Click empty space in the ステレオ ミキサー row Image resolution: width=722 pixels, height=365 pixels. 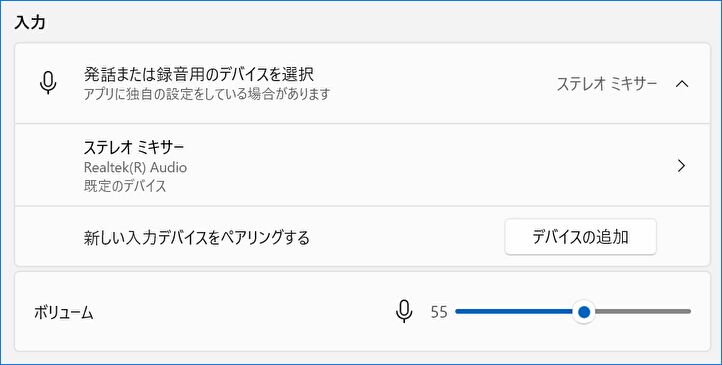pyautogui.click(x=414, y=165)
